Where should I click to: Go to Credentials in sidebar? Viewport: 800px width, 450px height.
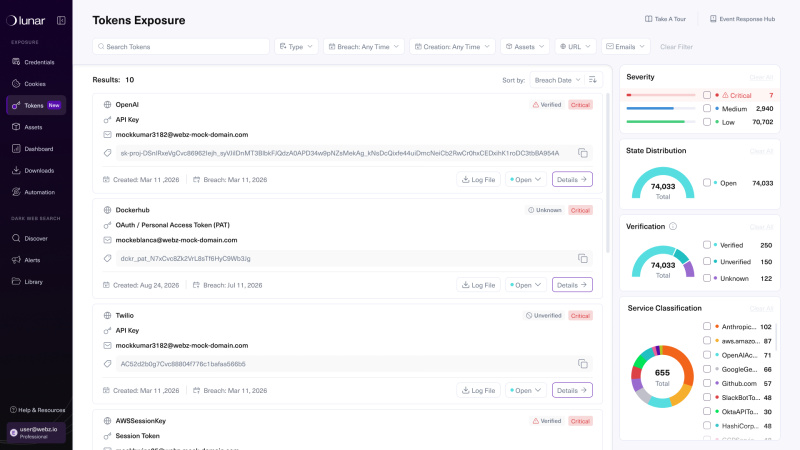tap(36, 62)
